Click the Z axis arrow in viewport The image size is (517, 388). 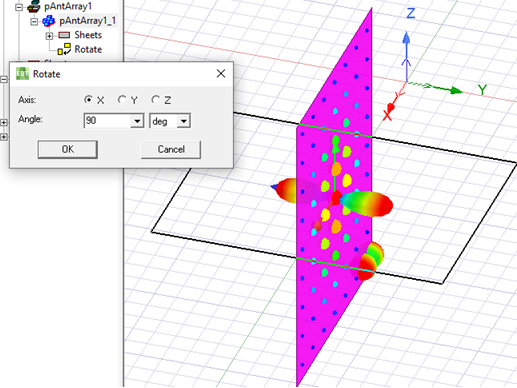(x=406, y=38)
